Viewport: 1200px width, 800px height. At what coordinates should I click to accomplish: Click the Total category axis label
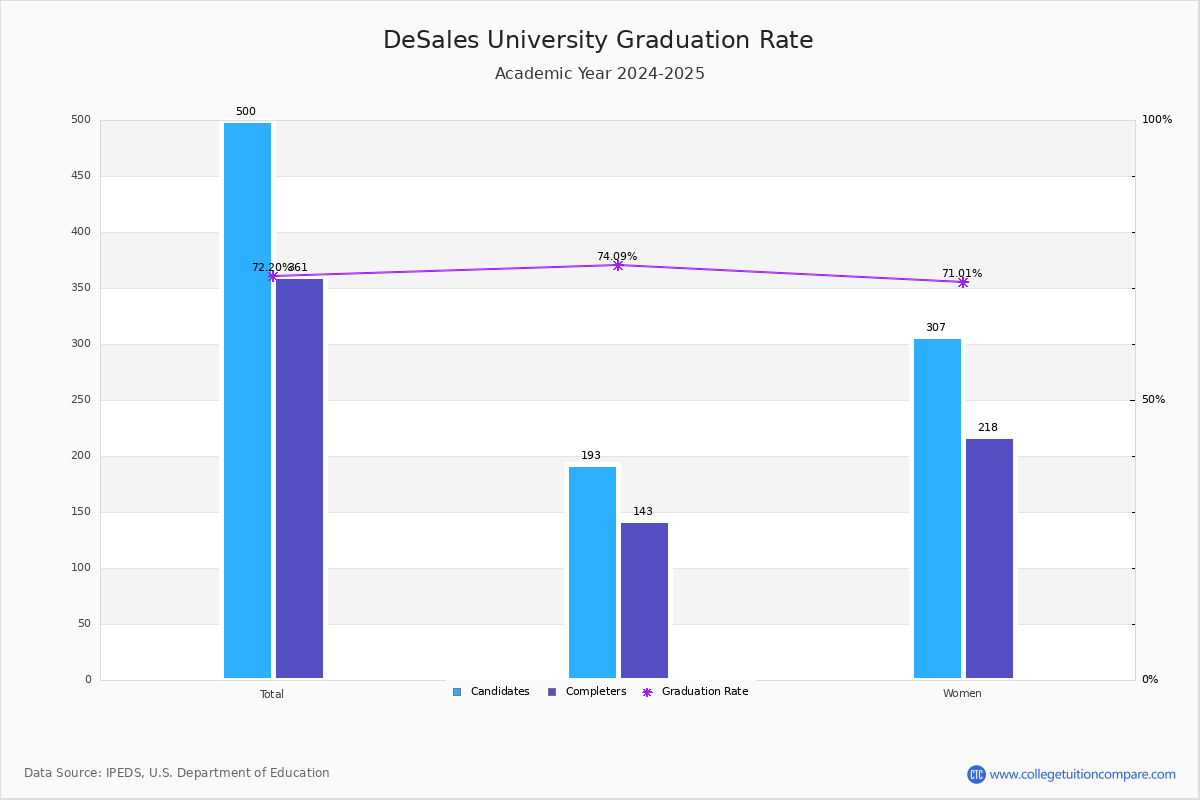click(x=272, y=694)
